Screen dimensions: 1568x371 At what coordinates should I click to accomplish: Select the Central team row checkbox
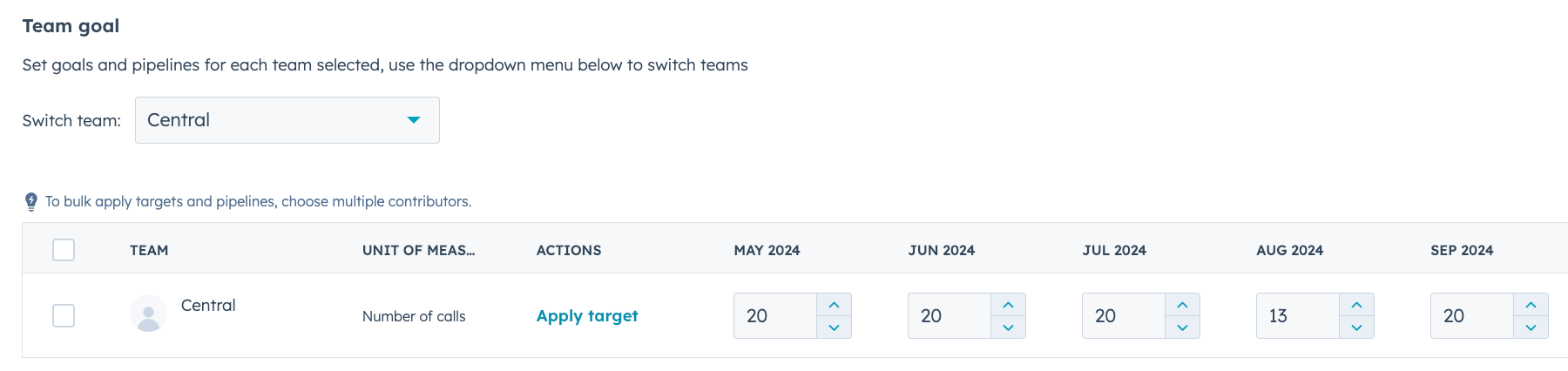click(64, 315)
